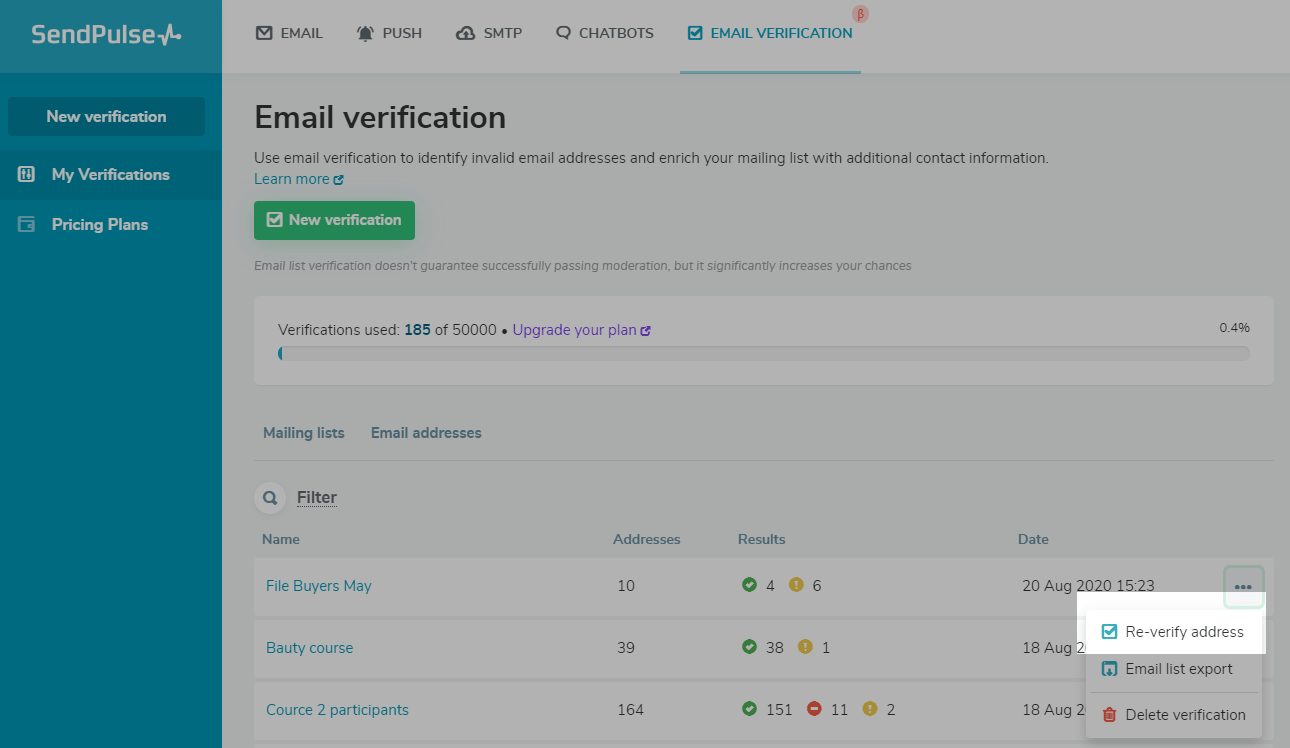Click the yellow warning icon in File Buyers May row
Screen dimensions: 1290x748
(796, 585)
